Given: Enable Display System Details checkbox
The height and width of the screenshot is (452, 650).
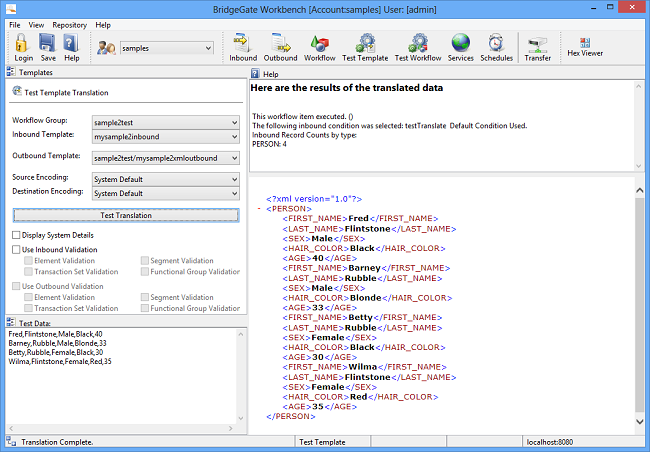Looking at the screenshot, I should [16, 235].
